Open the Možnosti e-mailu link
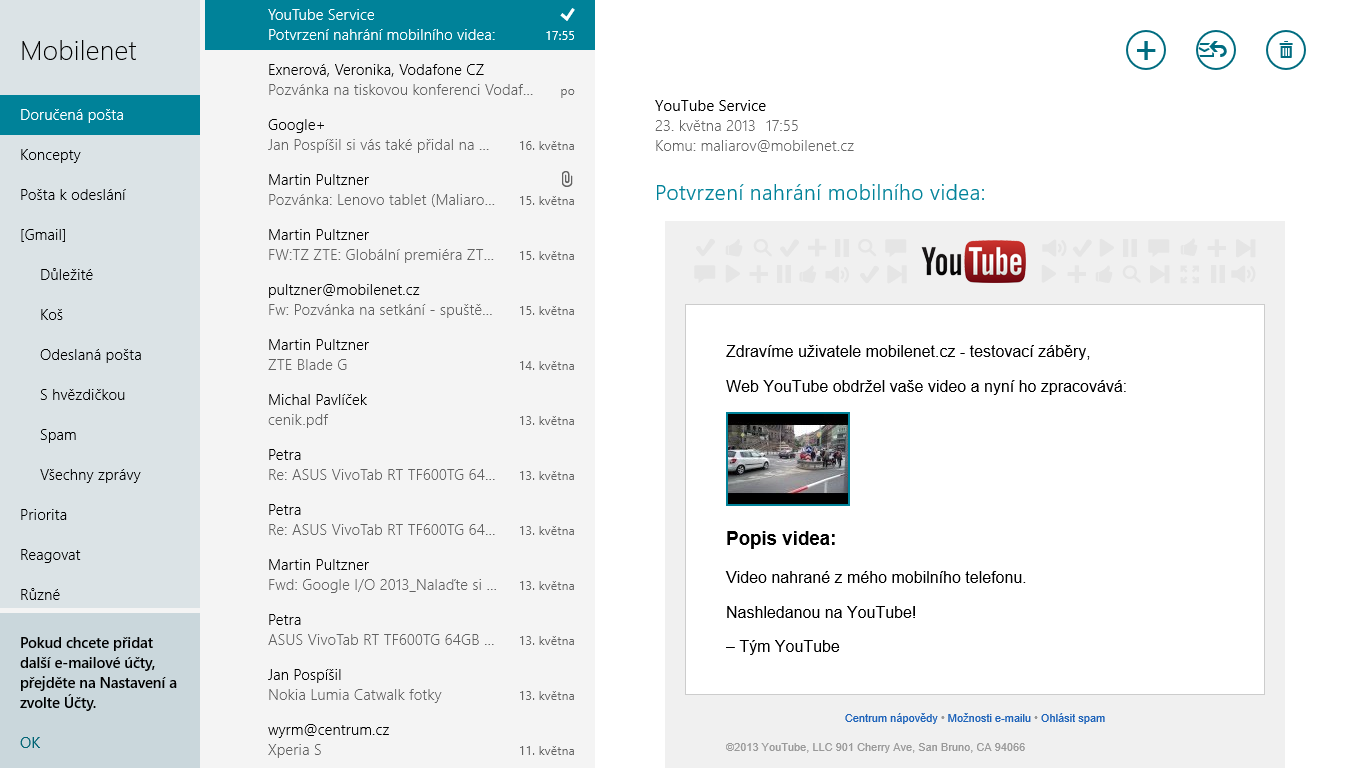1366x768 pixels. [x=988, y=718]
